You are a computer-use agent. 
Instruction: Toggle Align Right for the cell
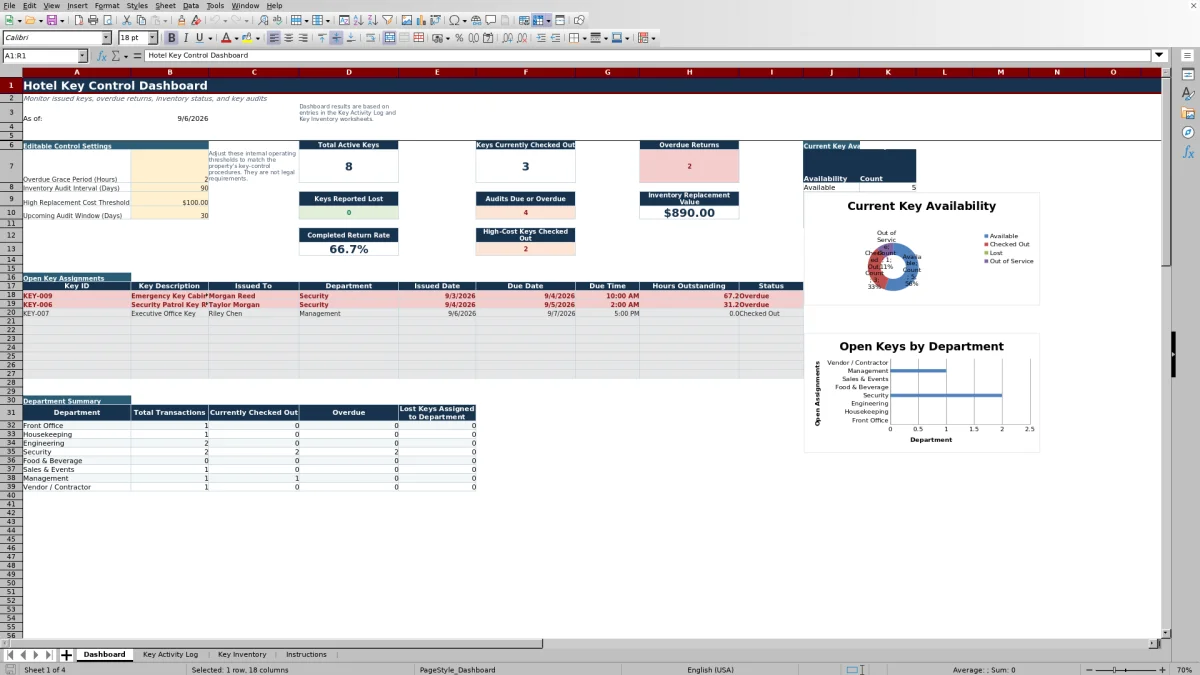[303, 38]
